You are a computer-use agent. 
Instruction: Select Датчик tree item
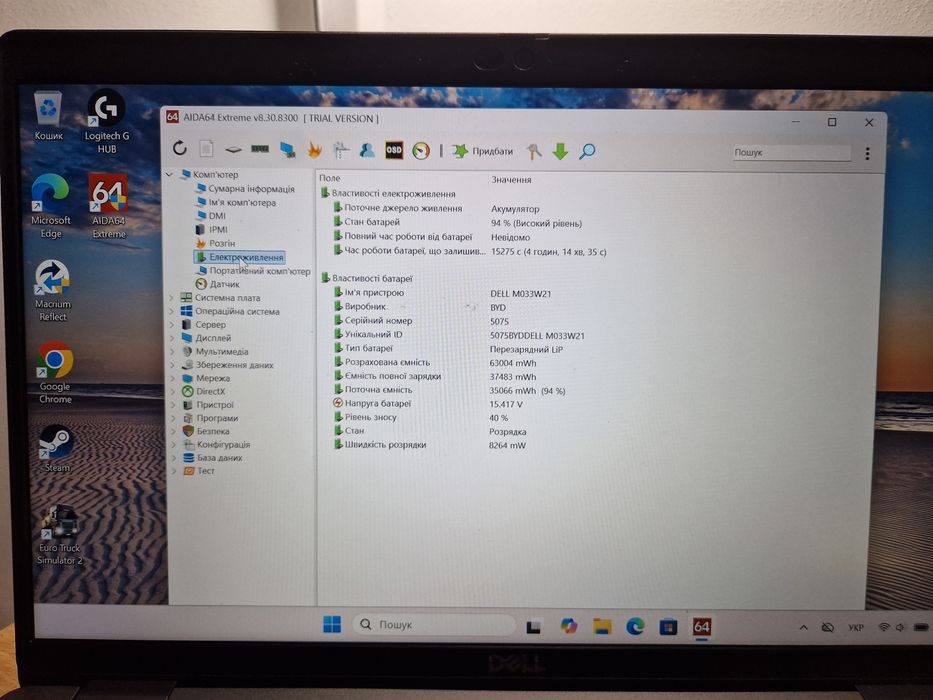[218, 284]
